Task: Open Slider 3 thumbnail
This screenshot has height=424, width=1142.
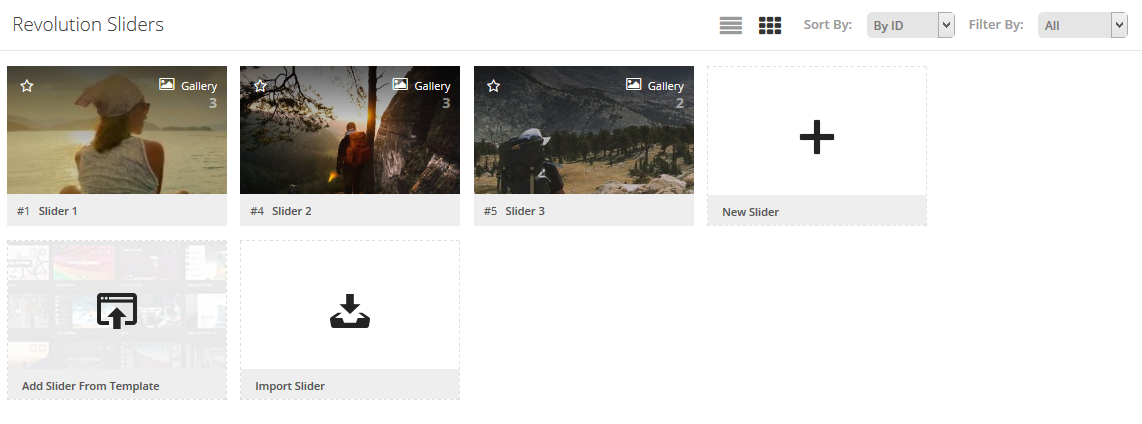Action: [584, 130]
